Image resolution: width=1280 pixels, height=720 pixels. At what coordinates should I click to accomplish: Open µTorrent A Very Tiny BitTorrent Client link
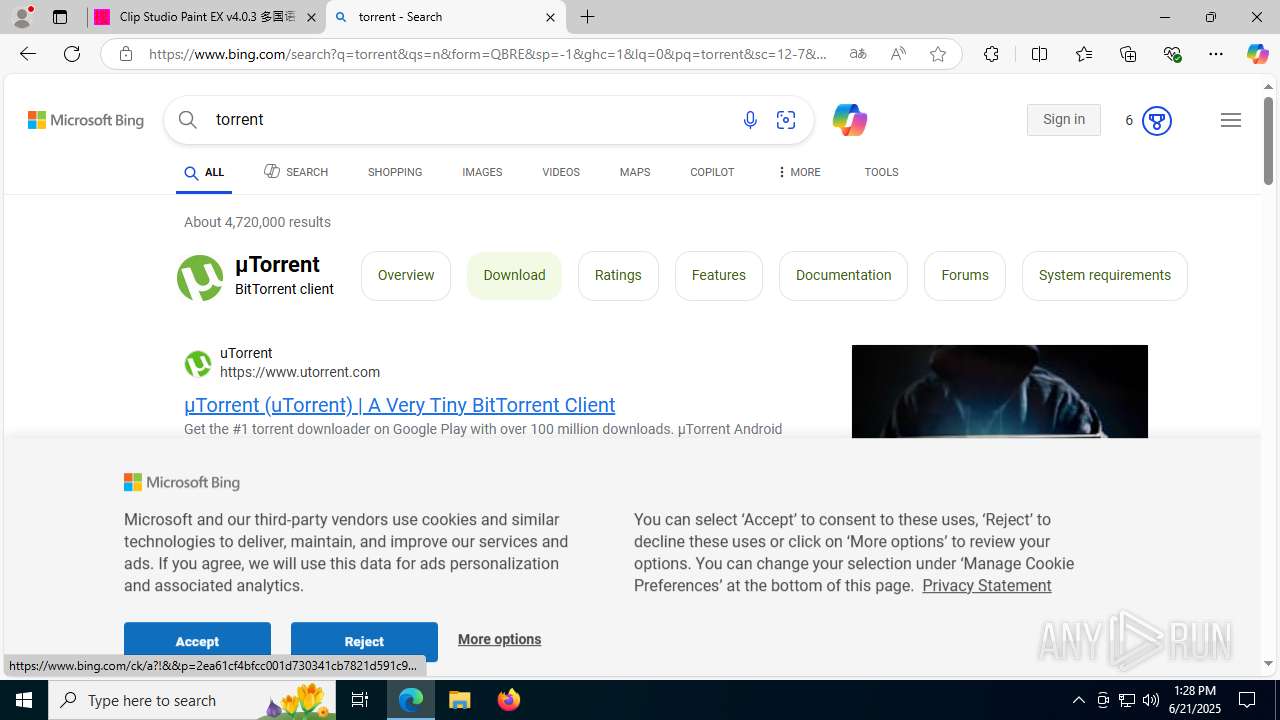[399, 405]
